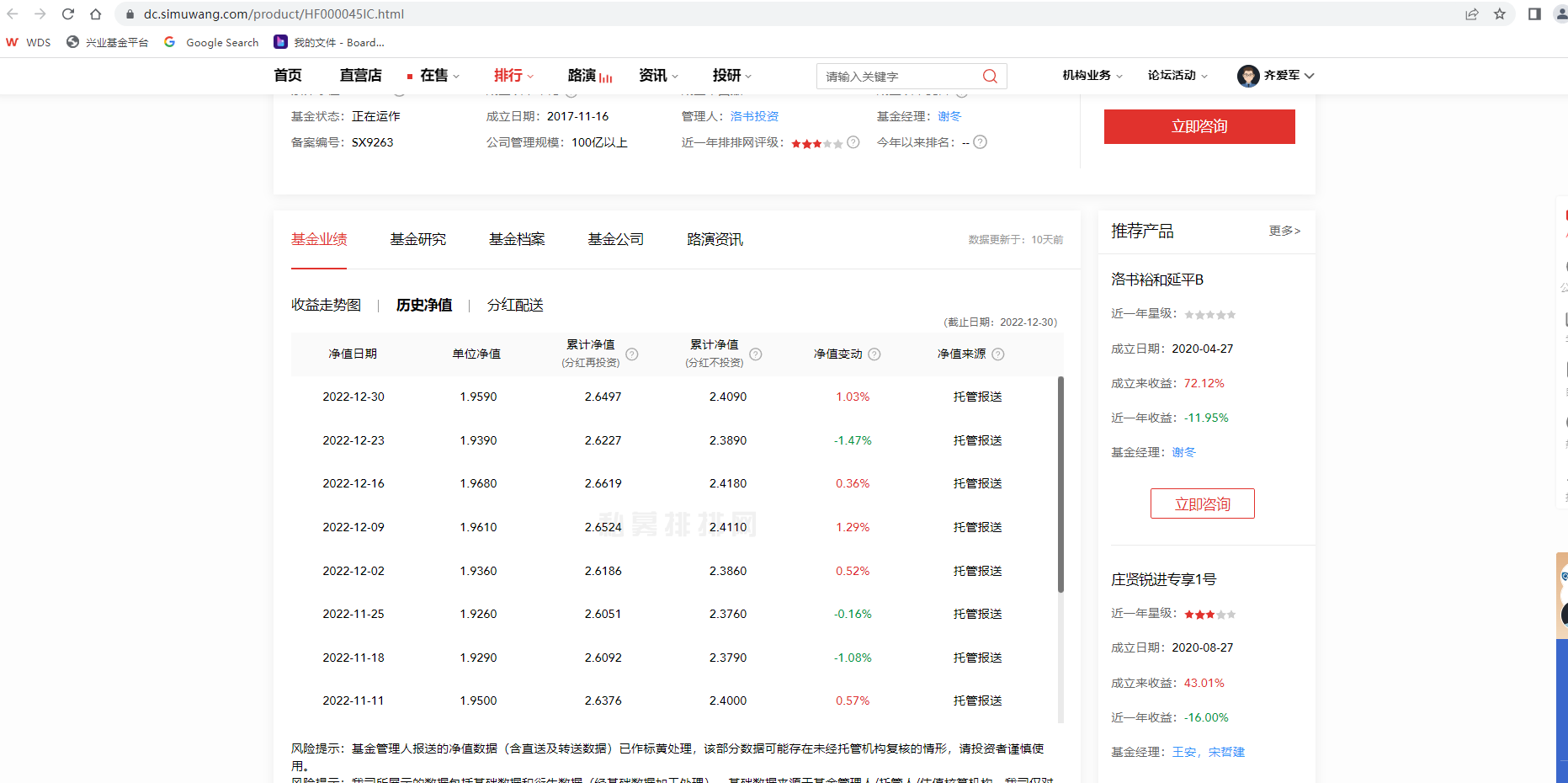Go to browser home icon
Viewport: 1568px width, 783px height.
tap(96, 14)
